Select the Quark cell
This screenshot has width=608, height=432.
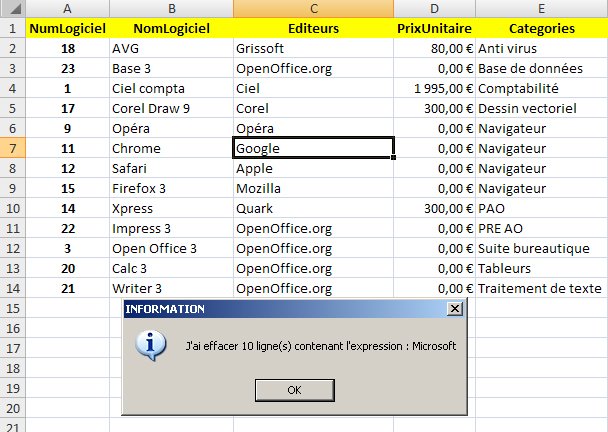313,208
